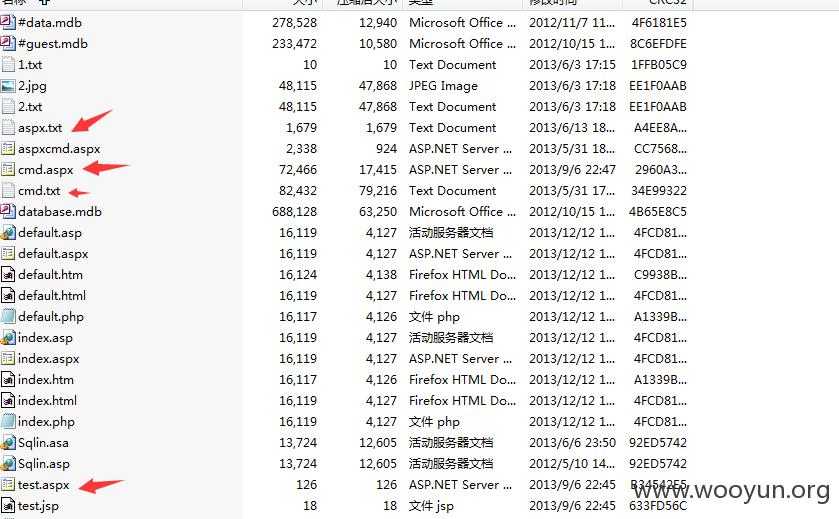Select the file name database.mdb
The image size is (839, 519).
pyautogui.click(x=60, y=211)
